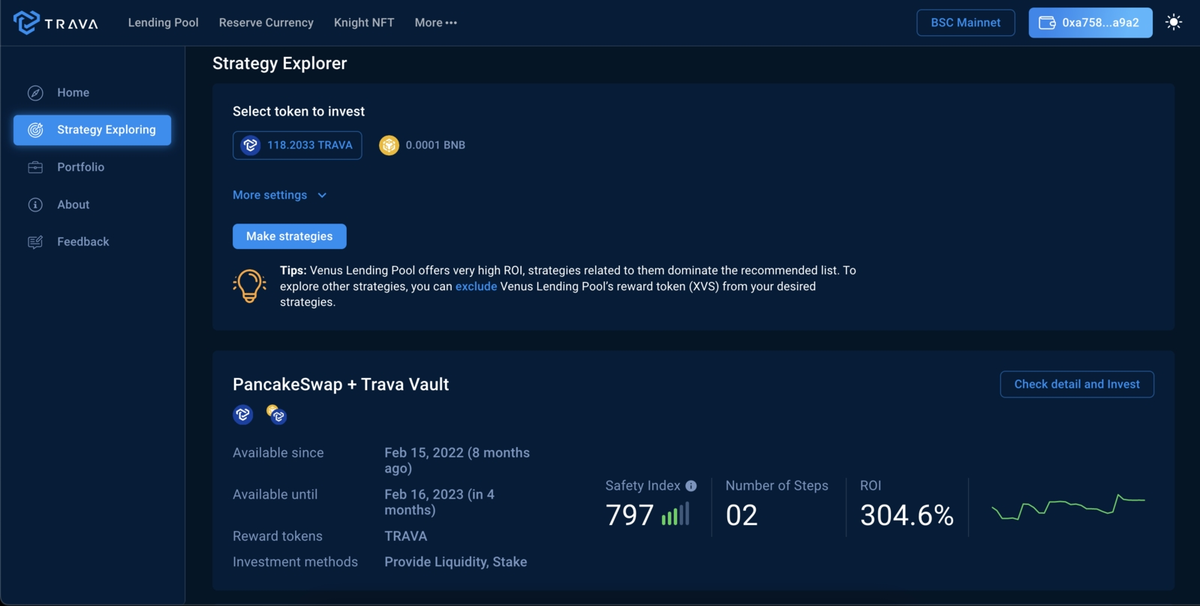This screenshot has height=606, width=1200.
Task: Click Home compass icon in sidebar
Action: tap(35, 93)
